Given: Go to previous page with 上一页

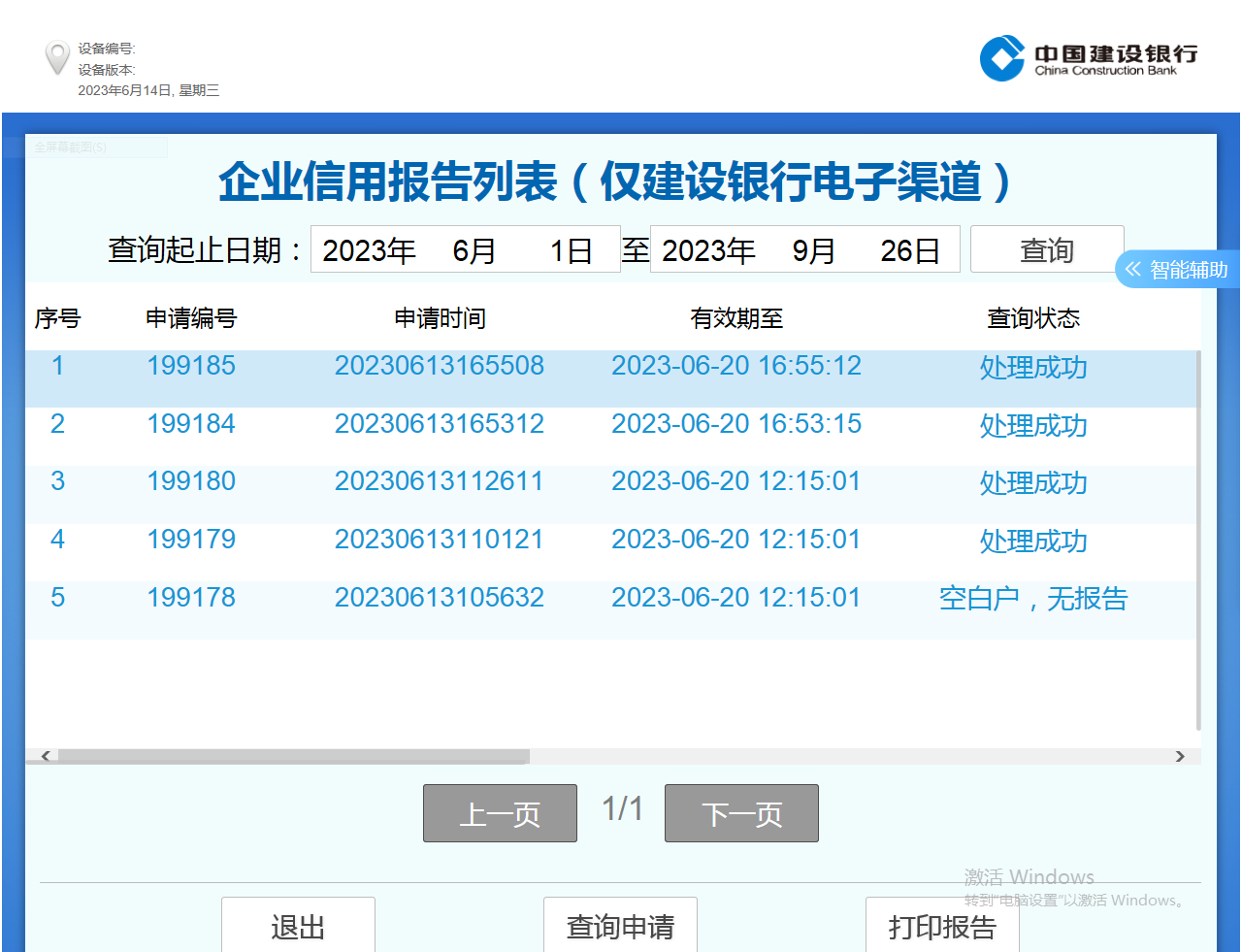Looking at the screenshot, I should [500, 813].
